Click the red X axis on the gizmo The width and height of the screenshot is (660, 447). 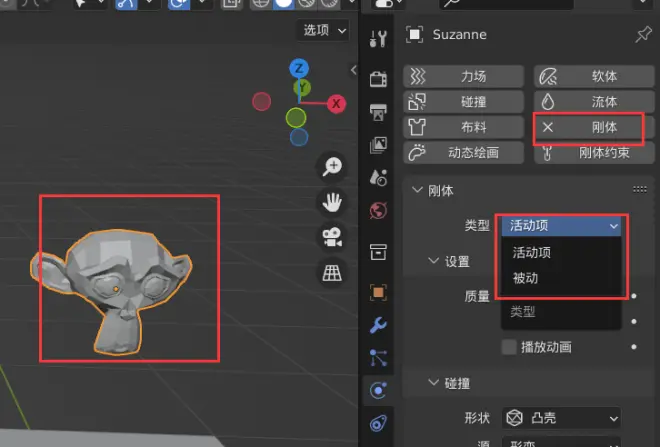point(336,104)
